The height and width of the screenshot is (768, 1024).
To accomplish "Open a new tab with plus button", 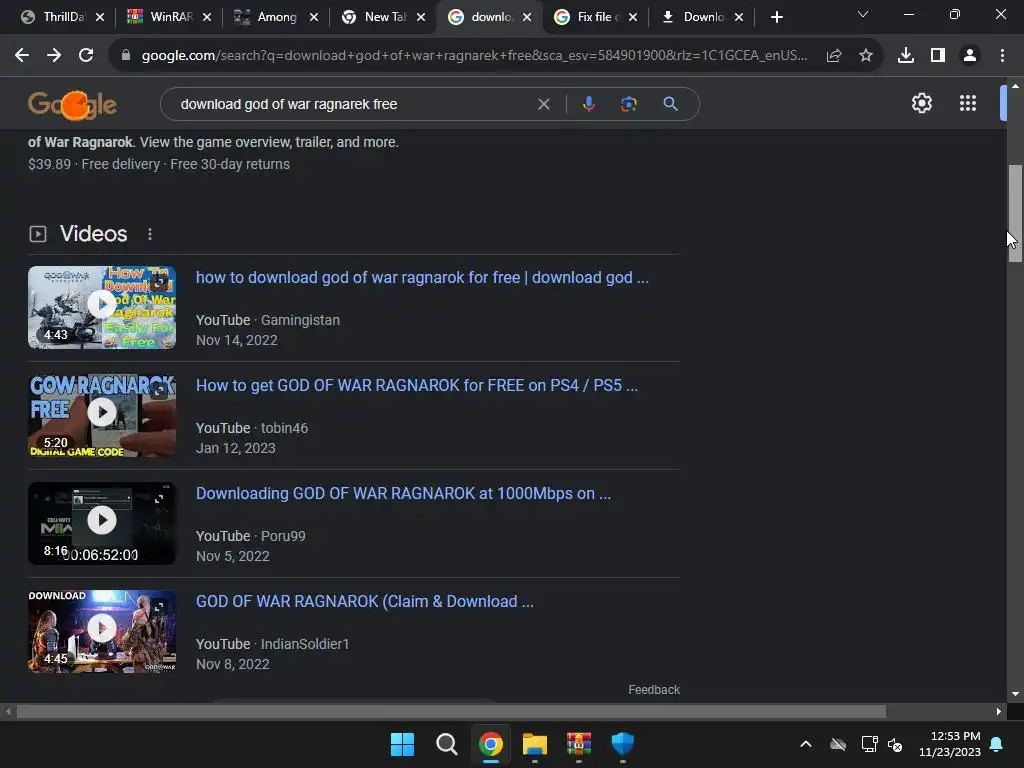I will [776, 17].
